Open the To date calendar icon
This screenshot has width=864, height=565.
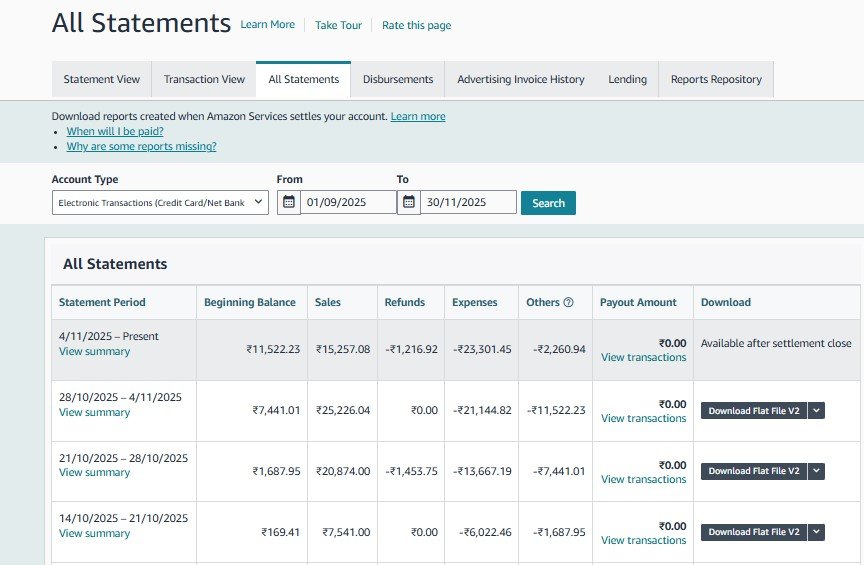pyautogui.click(x=408, y=202)
